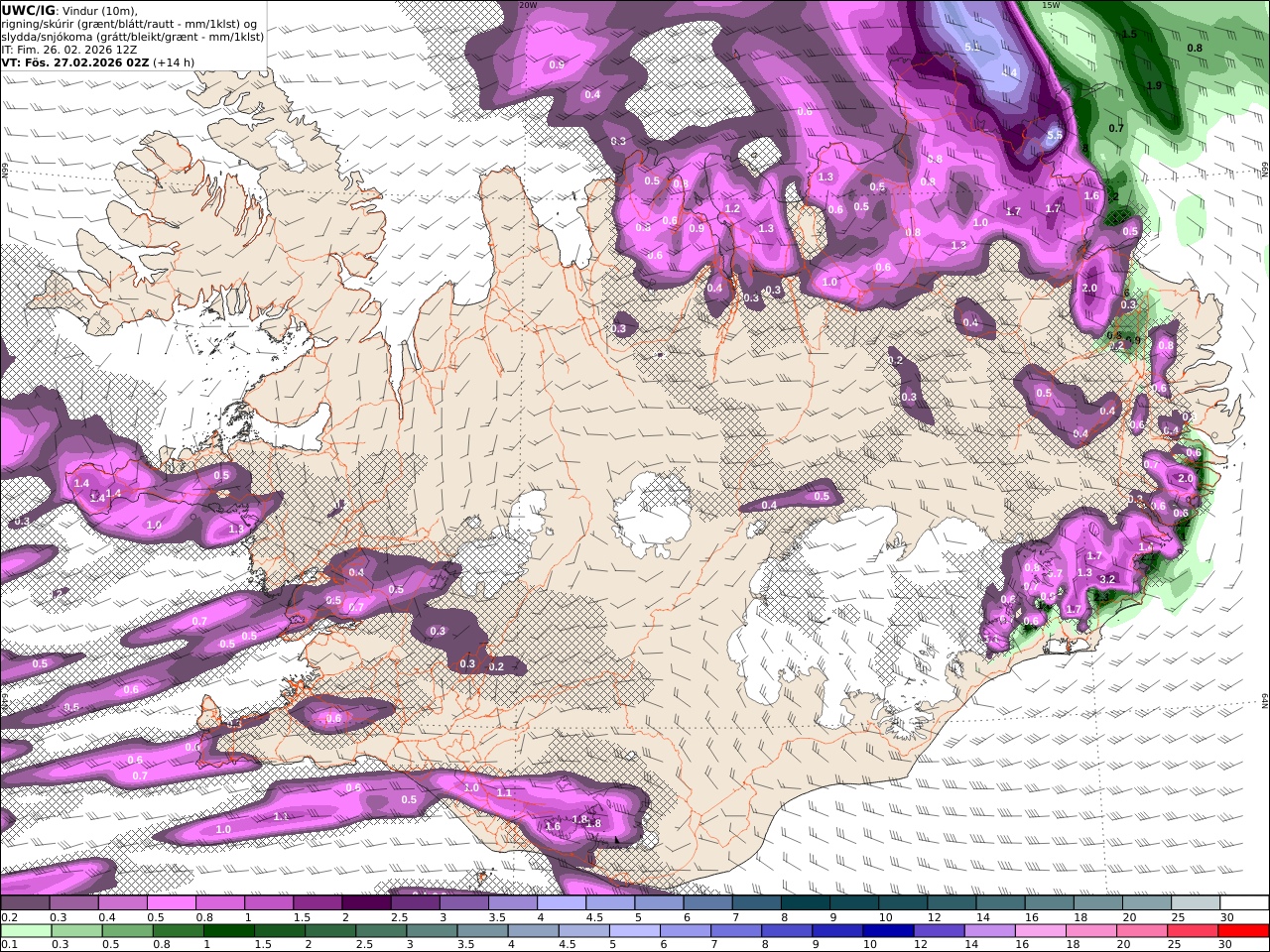Screen dimensions: 1270x952
Task: Click the black 1.9 value in the green rain band
Action: click(x=1154, y=86)
